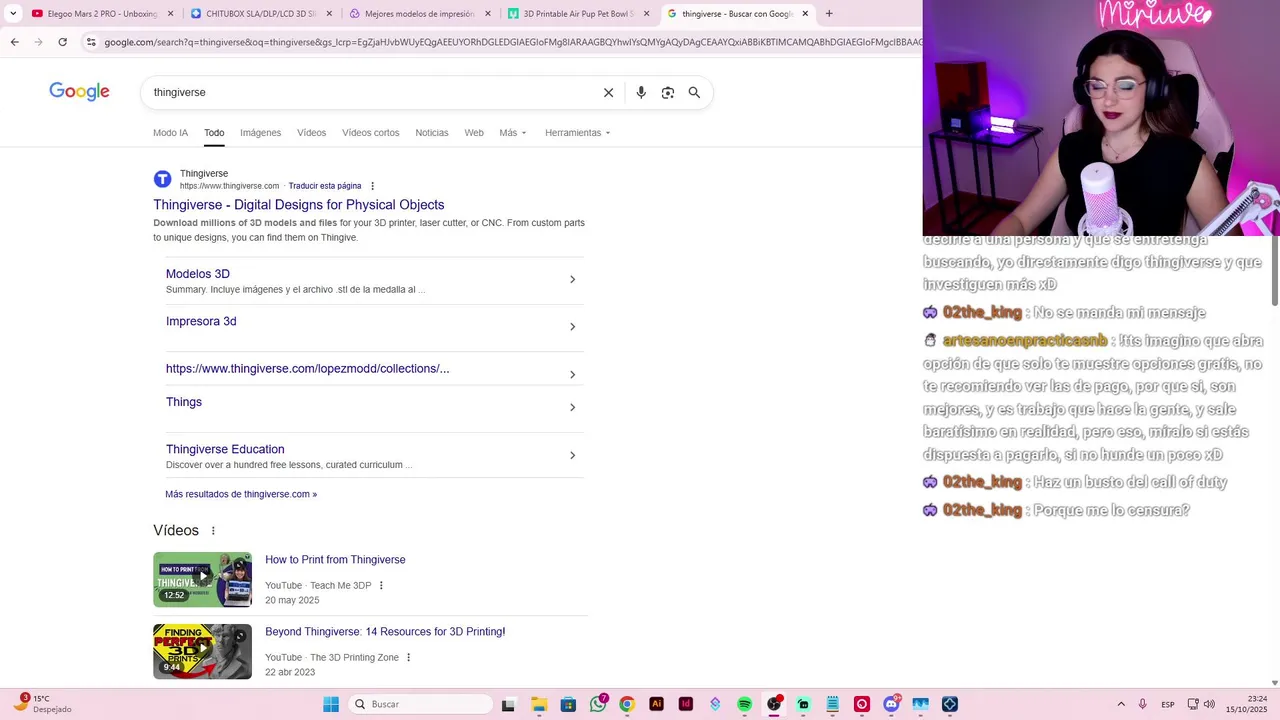This screenshot has height=720, width=1280.
Task: Launch Adobe InDesign from taskbar
Action: pyautogui.click(x=686, y=704)
